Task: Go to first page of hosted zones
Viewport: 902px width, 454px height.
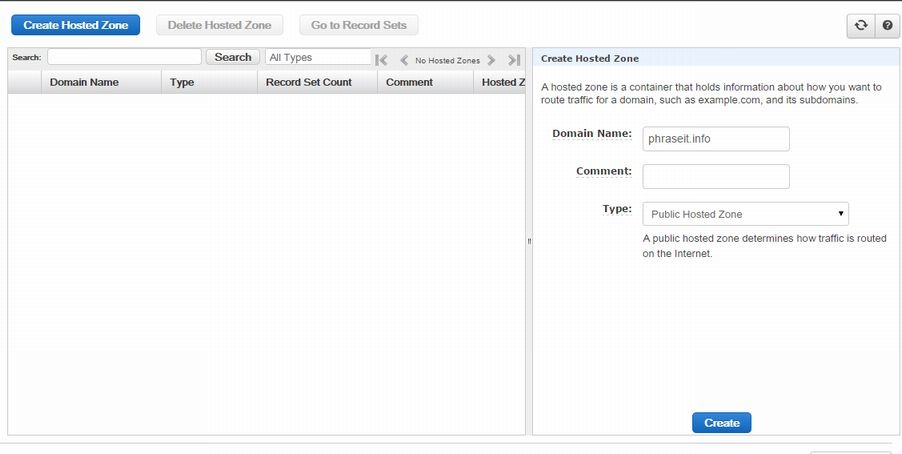Action: (x=382, y=60)
